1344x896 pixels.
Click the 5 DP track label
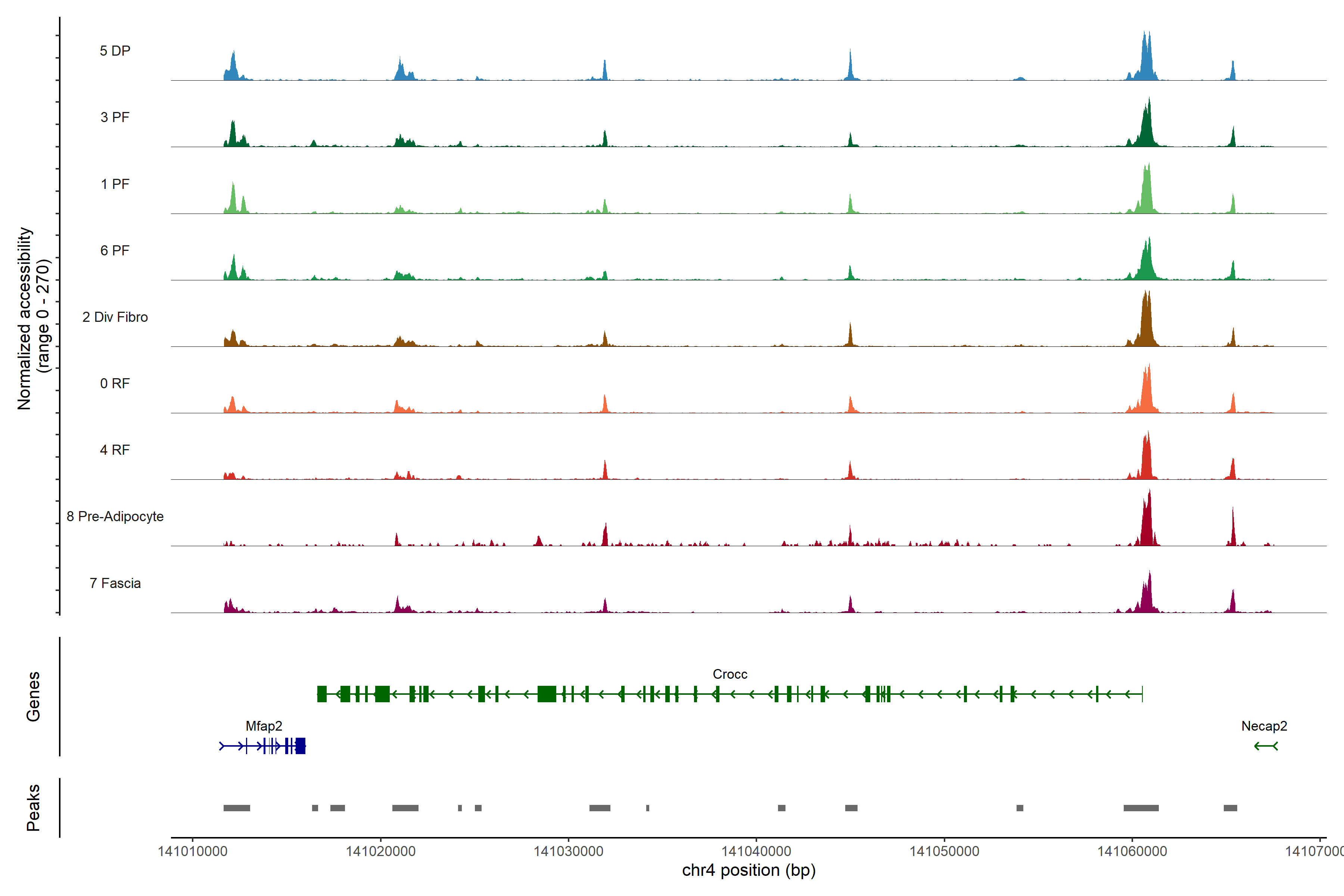[115, 51]
